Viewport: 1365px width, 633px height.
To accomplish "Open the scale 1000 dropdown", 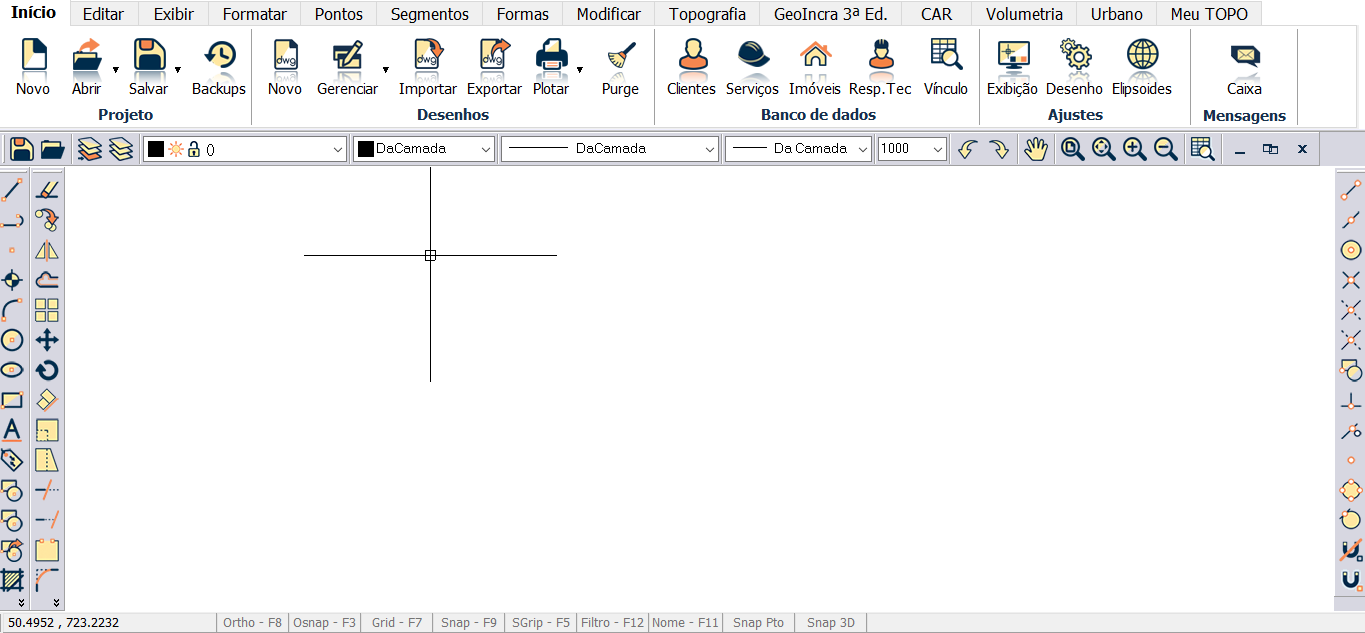I will pos(937,149).
